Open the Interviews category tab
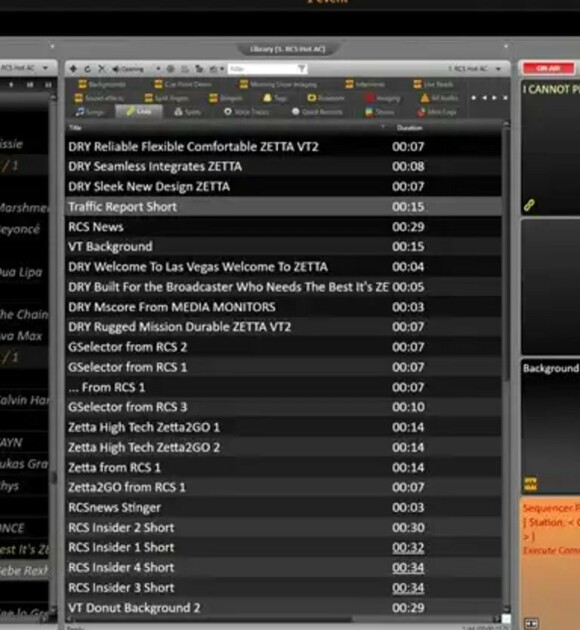 point(365,84)
